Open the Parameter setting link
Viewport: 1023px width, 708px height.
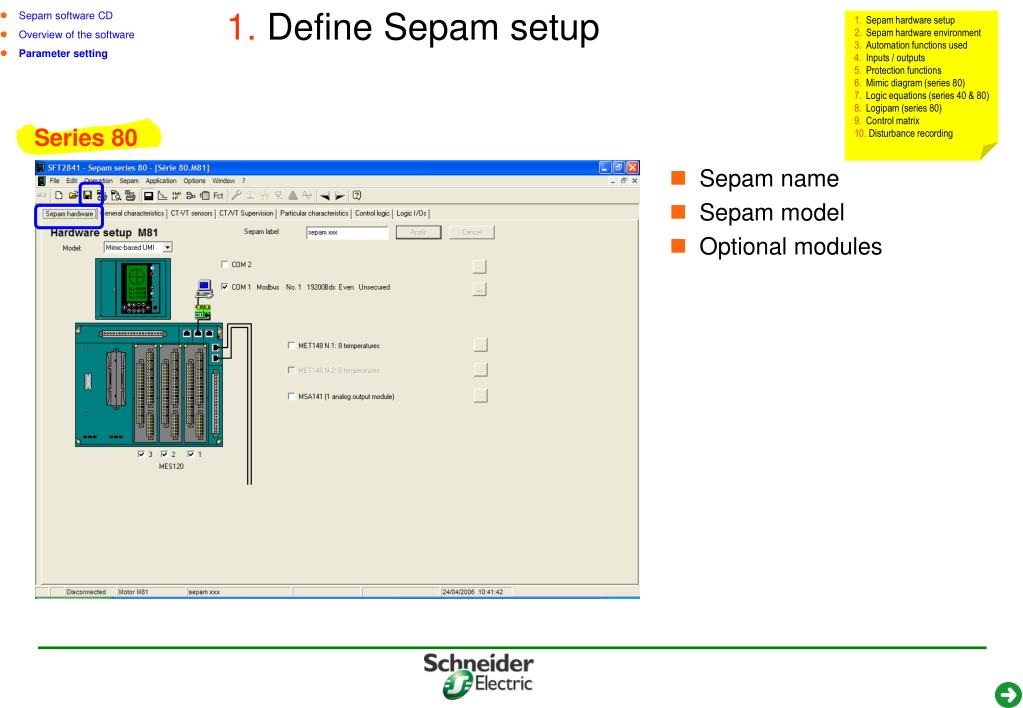[x=63, y=54]
